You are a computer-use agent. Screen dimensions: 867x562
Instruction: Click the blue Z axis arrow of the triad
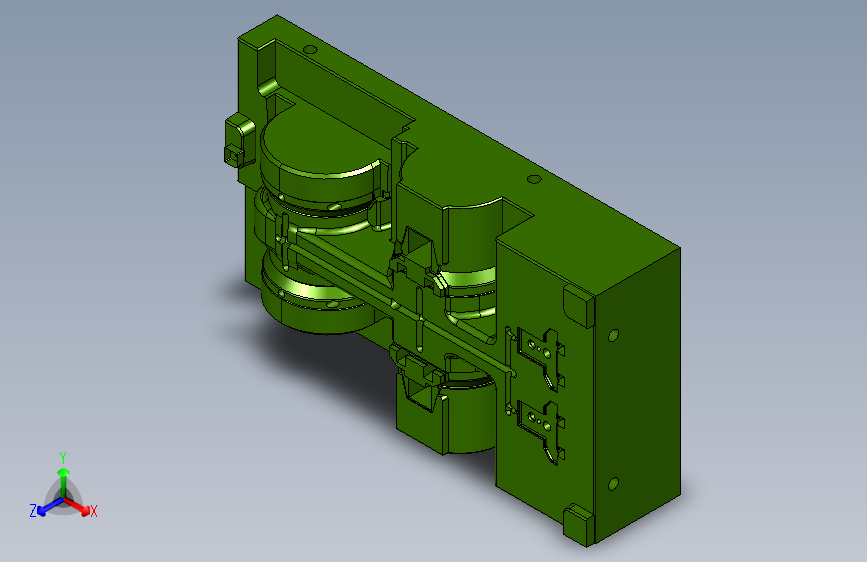coord(50,507)
